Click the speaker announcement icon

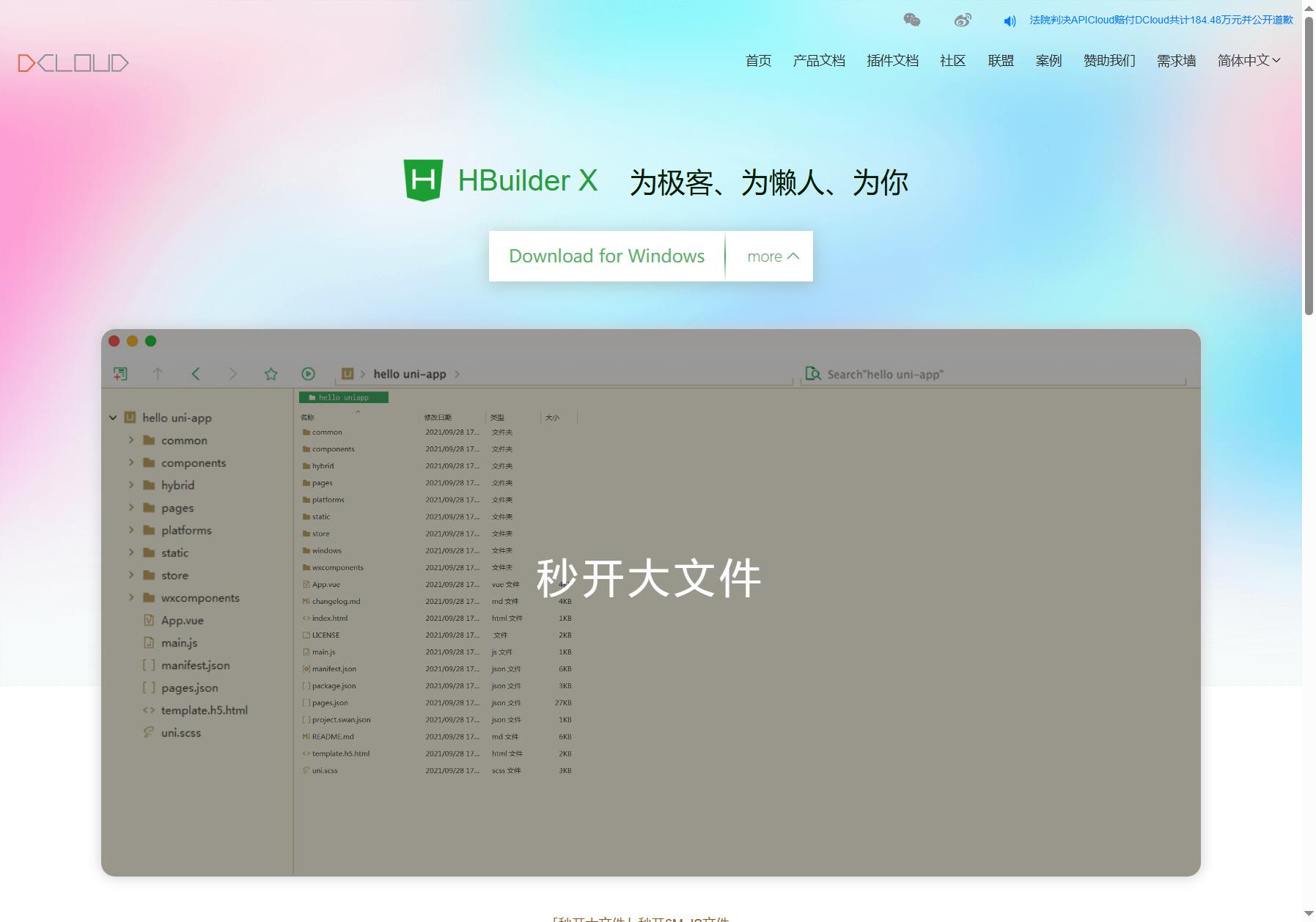tap(1010, 21)
